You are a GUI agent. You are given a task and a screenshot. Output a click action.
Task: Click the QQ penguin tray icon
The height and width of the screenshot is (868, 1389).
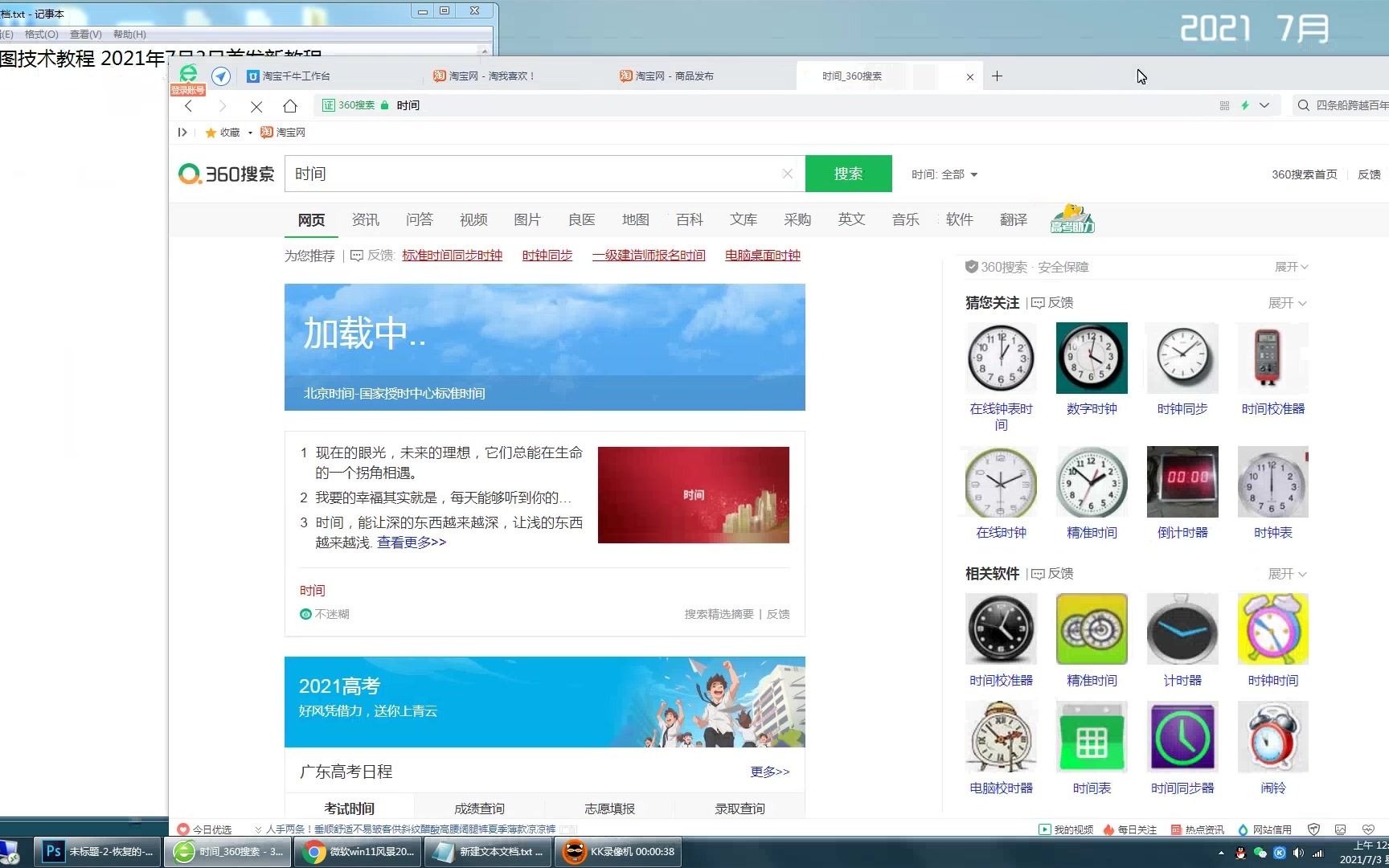click(1240, 853)
